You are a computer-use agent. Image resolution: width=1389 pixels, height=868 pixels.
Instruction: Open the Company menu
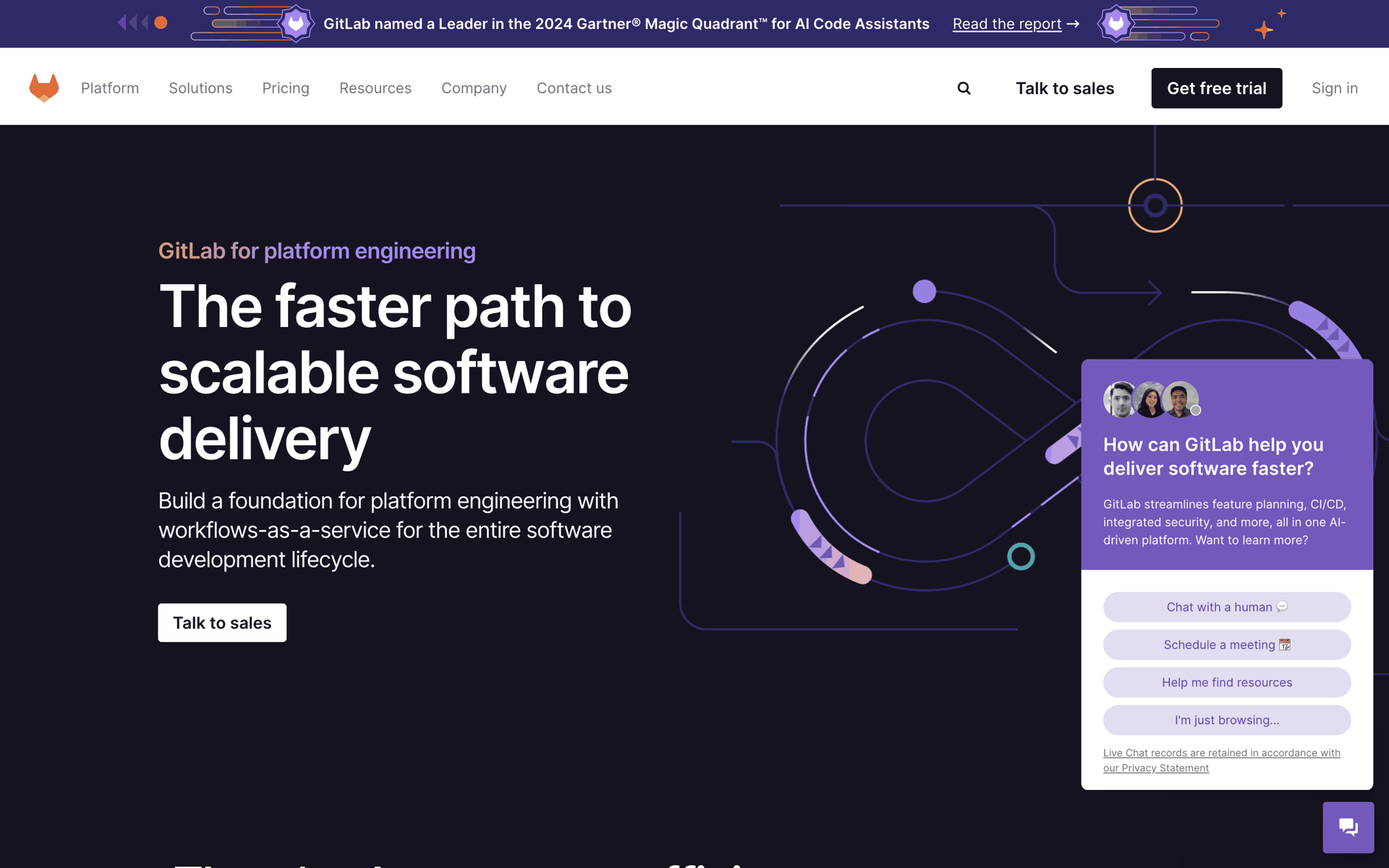point(474,88)
